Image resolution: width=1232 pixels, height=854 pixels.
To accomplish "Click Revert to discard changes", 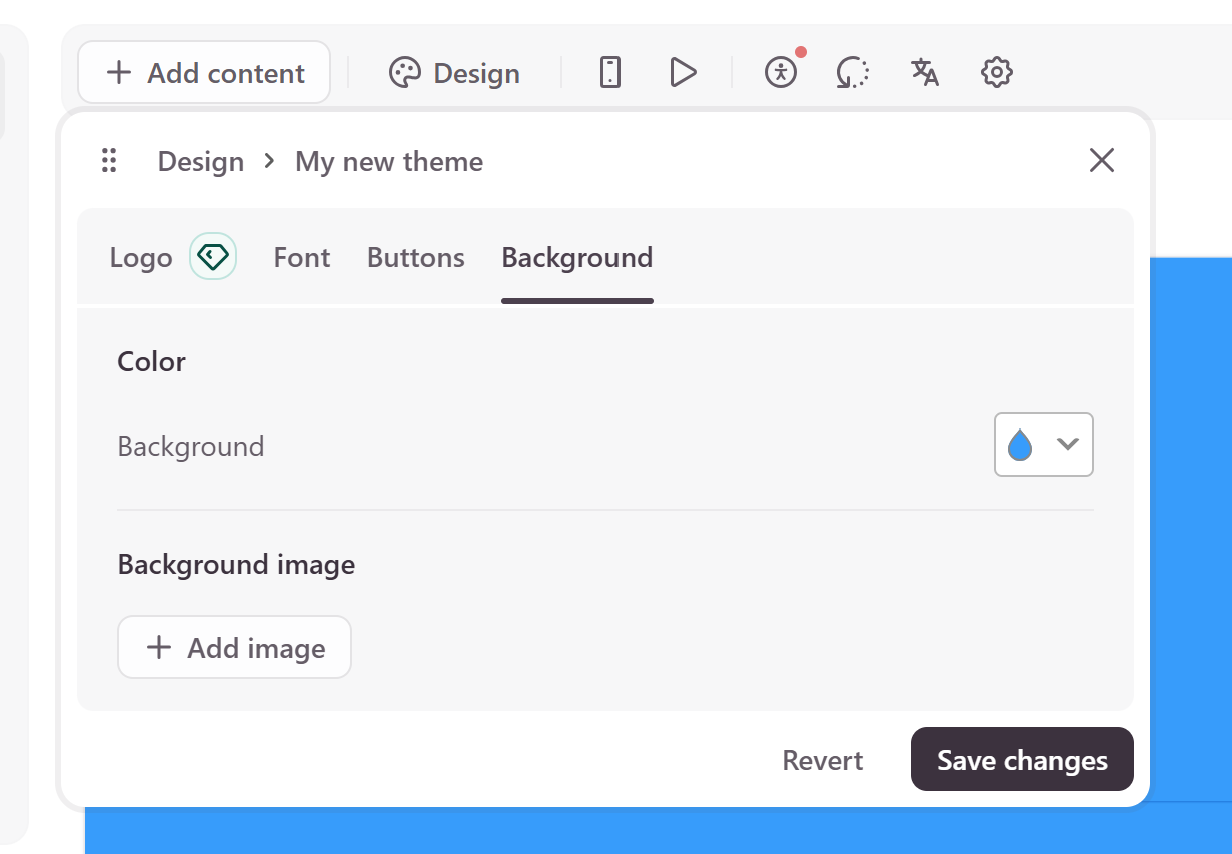I will (x=823, y=760).
